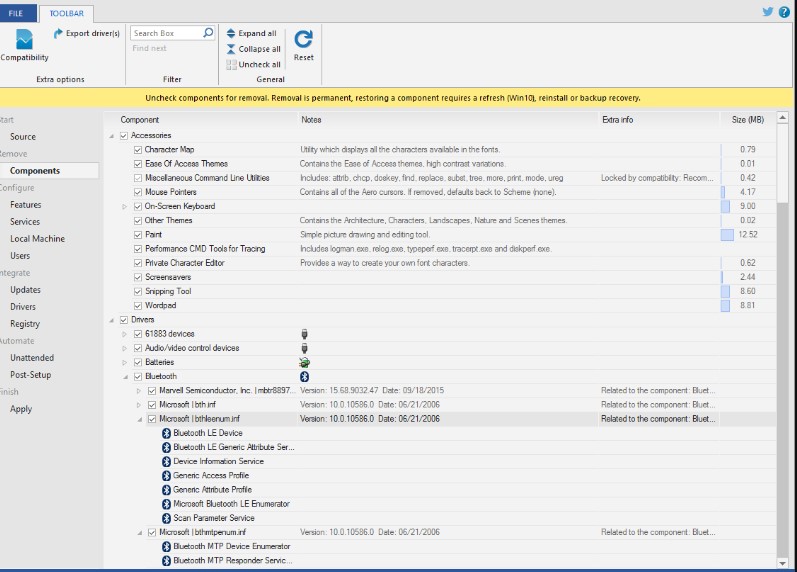This screenshot has width=797, height=572.
Task: Sort by the Size (MB) column header
Action: coord(746,120)
